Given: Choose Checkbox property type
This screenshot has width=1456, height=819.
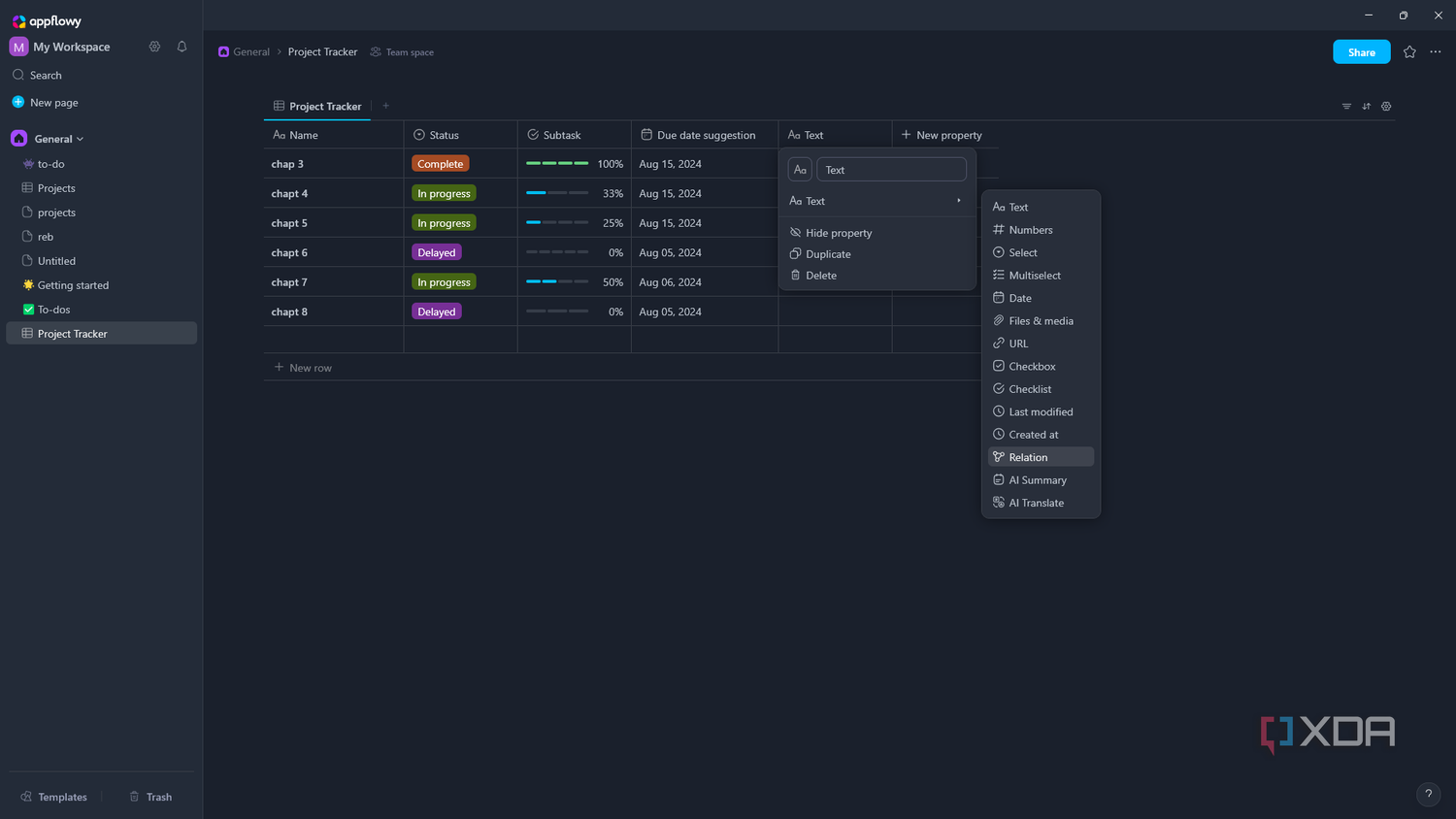Looking at the screenshot, I should point(1041,367).
